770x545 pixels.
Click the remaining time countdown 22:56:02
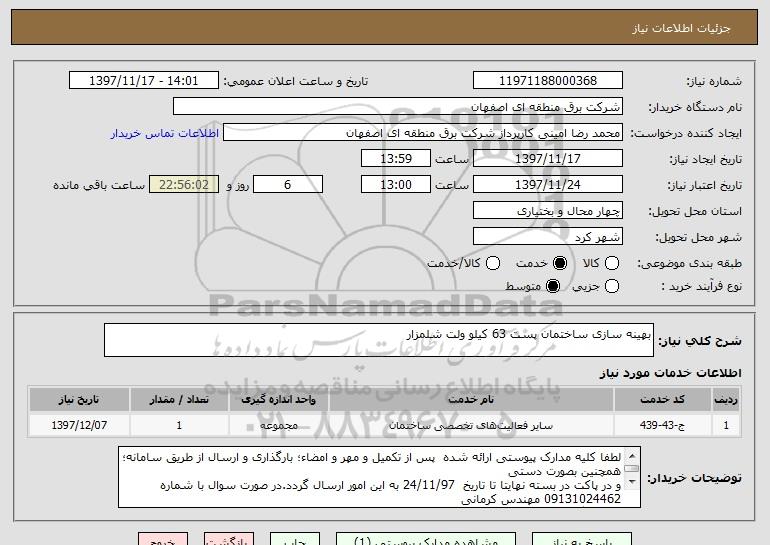184,185
